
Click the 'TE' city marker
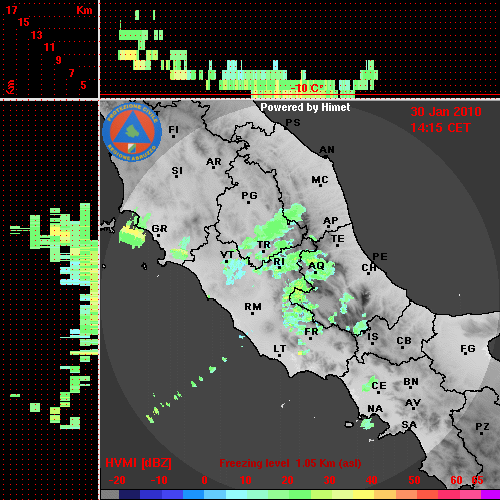point(338,240)
